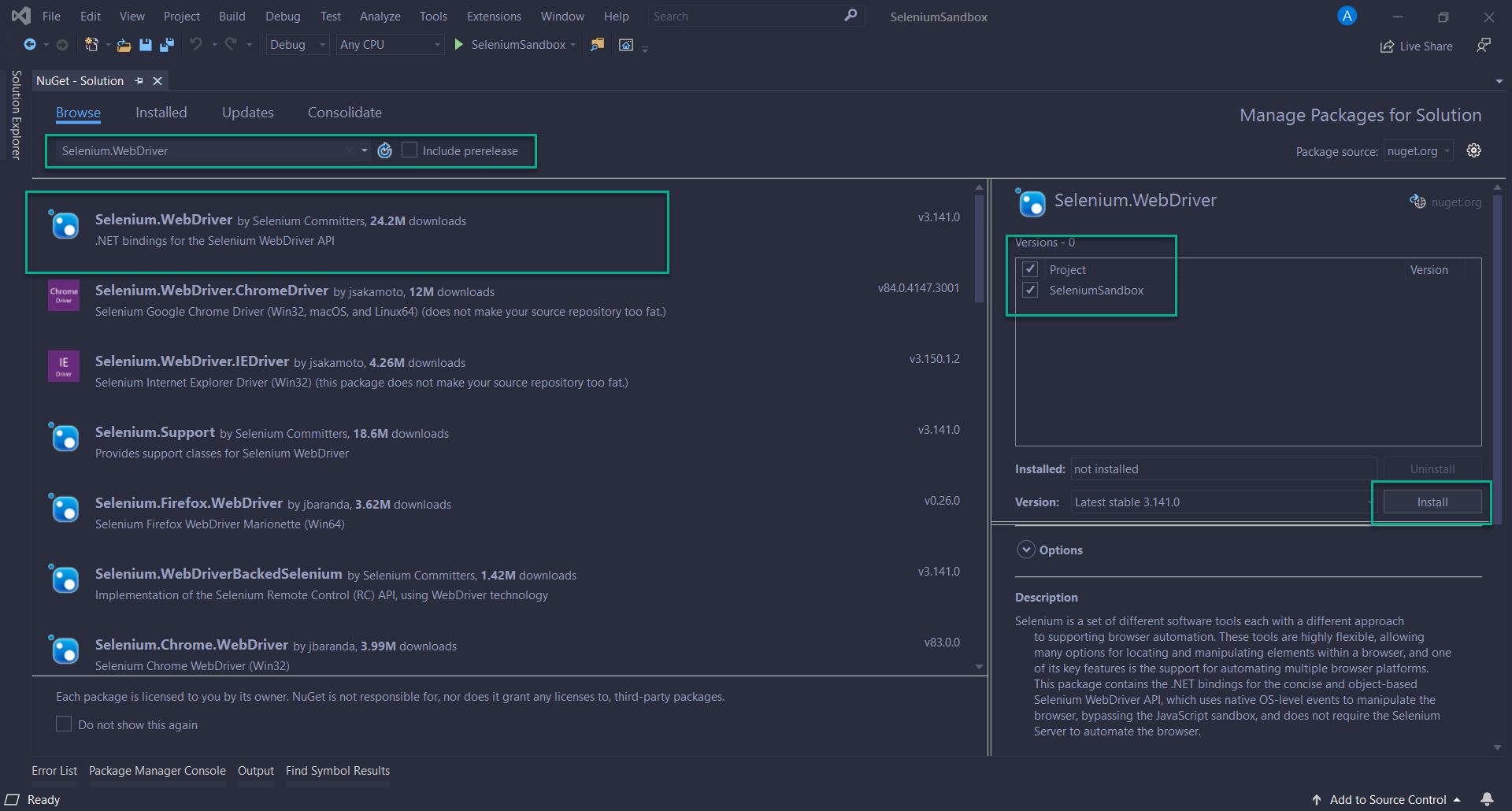The width and height of the screenshot is (1512, 811).
Task: Click the Navigate Backward arrow icon
Action: point(30,45)
